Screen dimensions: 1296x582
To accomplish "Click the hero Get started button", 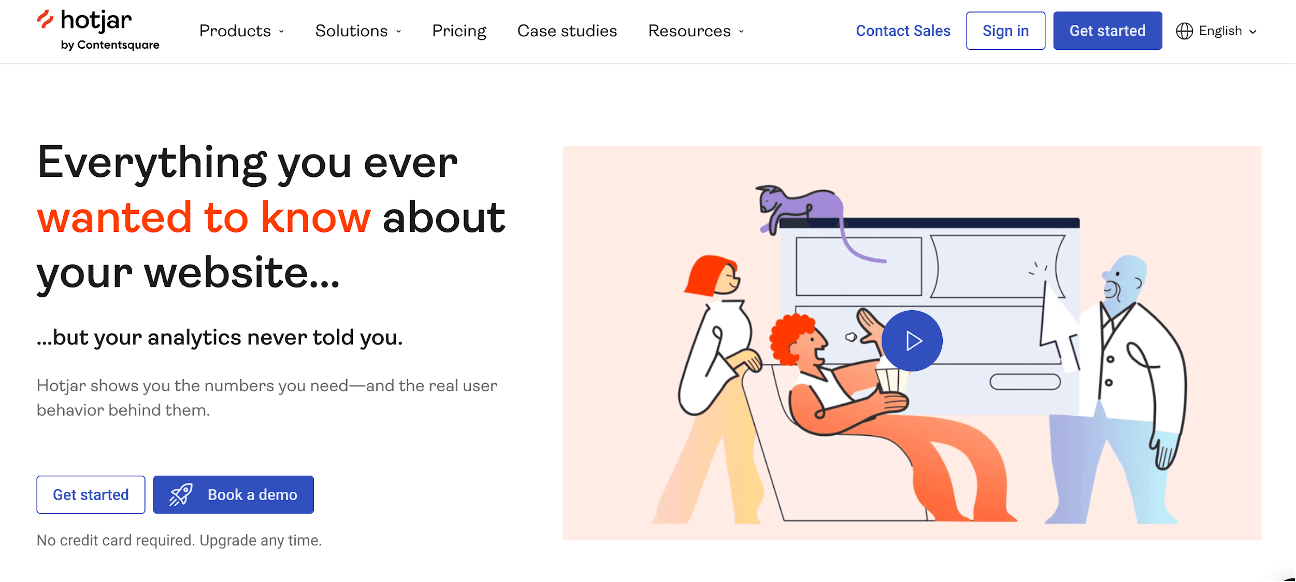I will click(91, 495).
